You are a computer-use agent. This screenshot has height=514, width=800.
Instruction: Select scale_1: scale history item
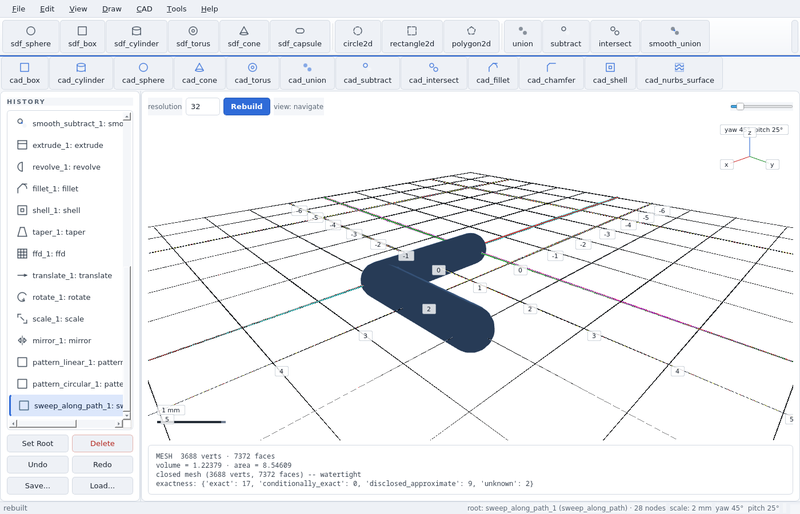(66, 319)
